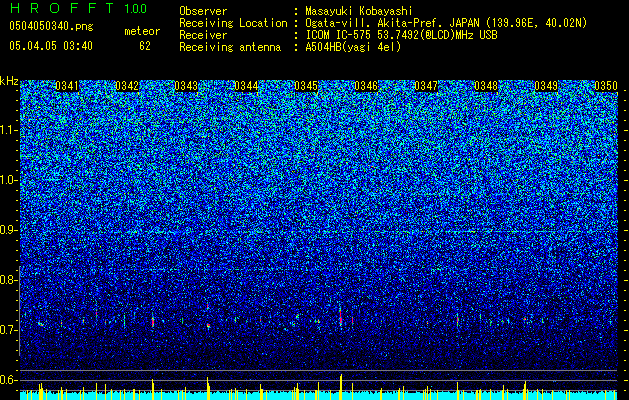Click the 0349 time marker
The width and height of the screenshot is (629, 400).
pyautogui.click(x=546, y=86)
